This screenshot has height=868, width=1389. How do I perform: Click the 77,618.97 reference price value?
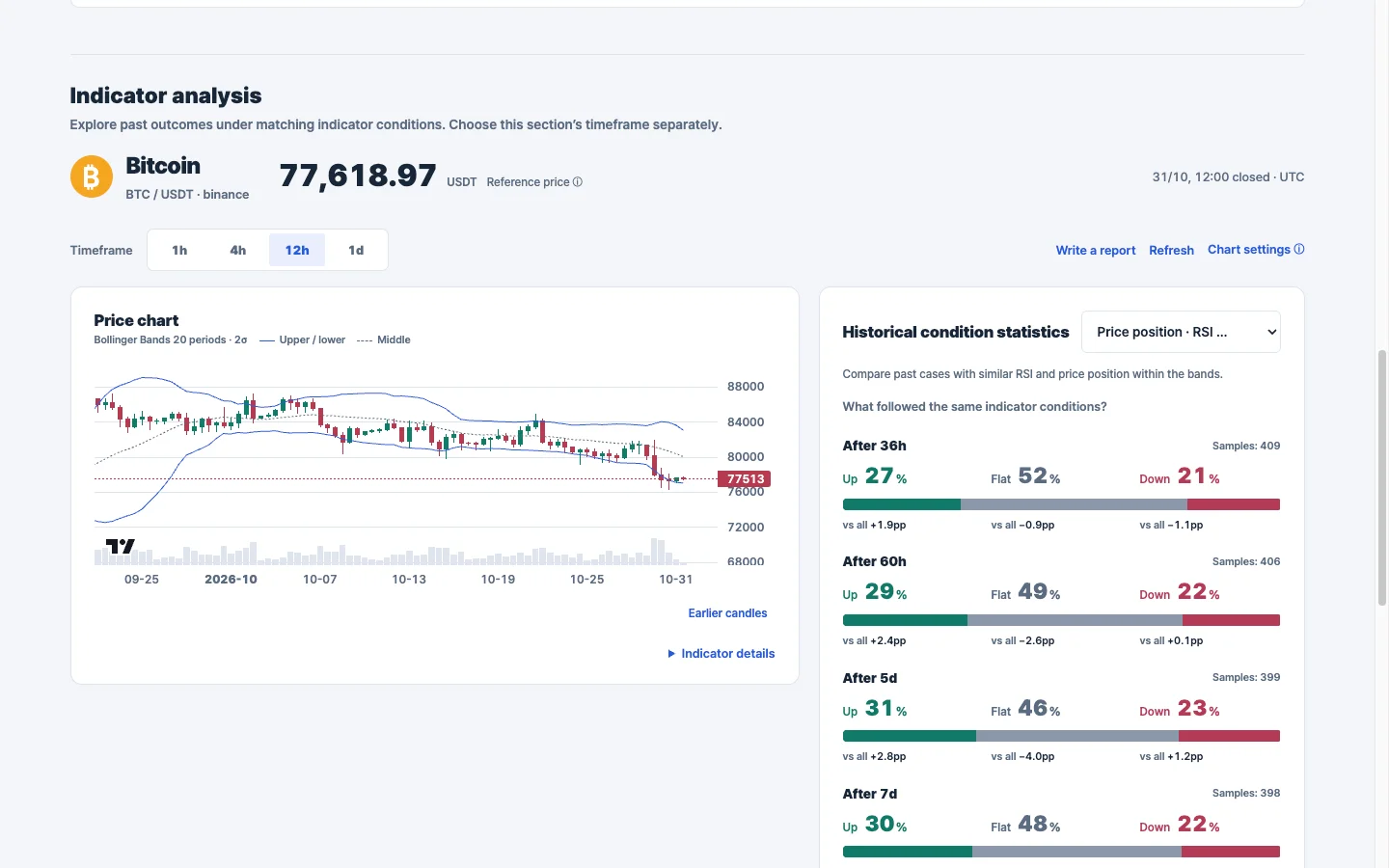click(358, 176)
